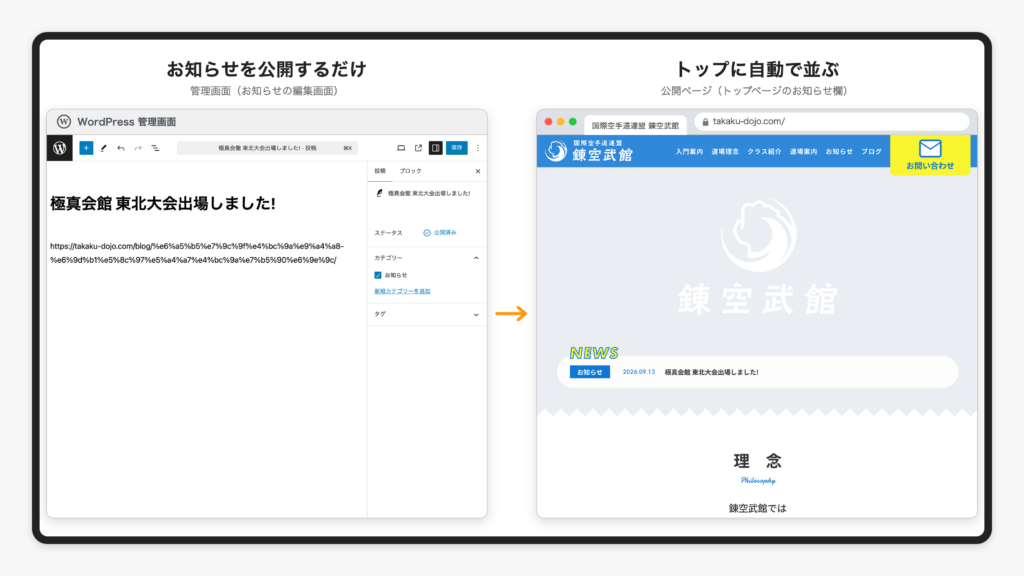Open the 道場理念 nav menu item
The image size is (1024, 576).
[x=725, y=152]
